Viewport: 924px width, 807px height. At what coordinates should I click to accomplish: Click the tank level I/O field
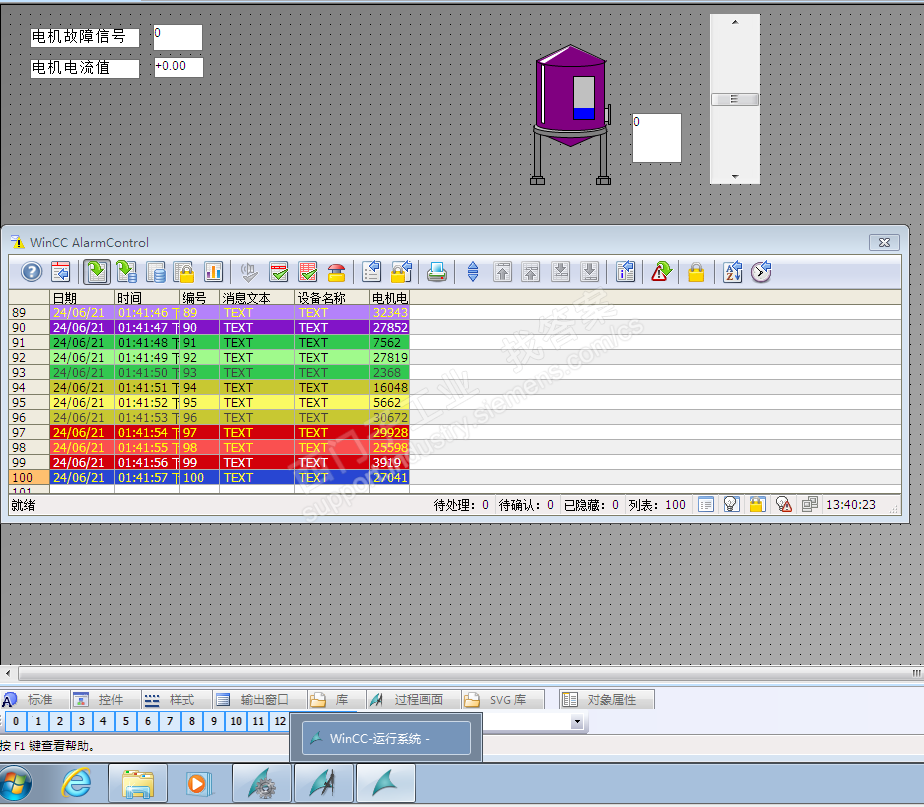[657, 138]
